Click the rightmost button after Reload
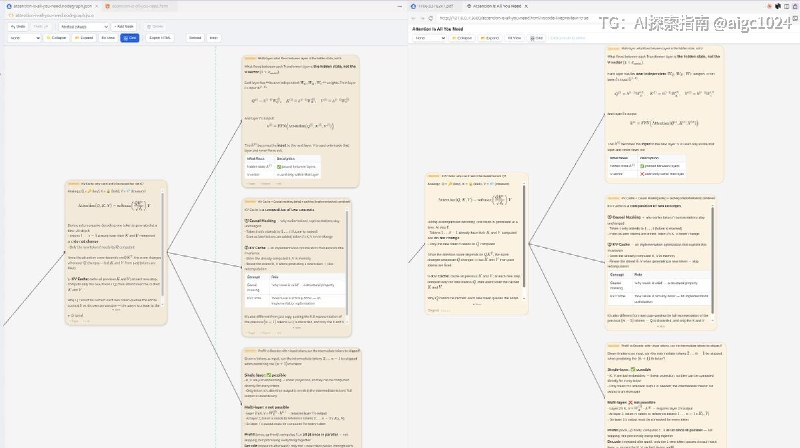 214,38
